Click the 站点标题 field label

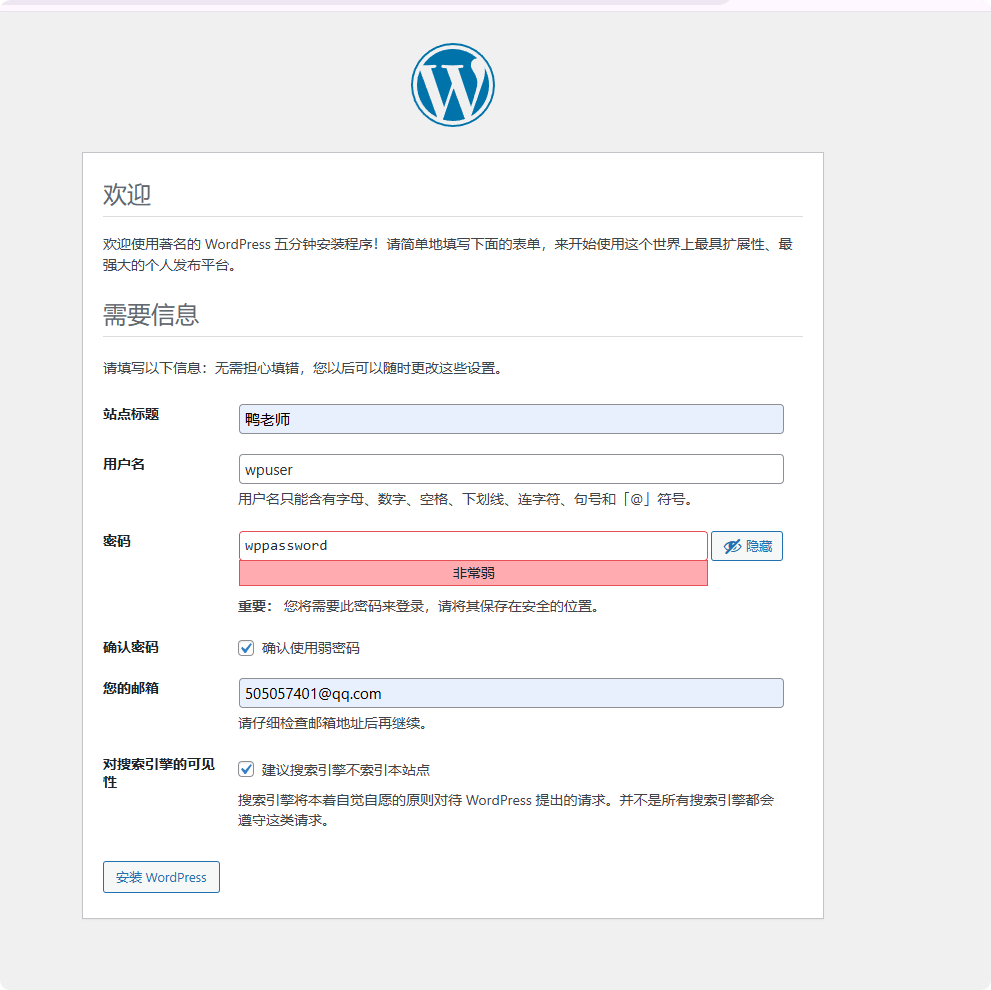(x=131, y=414)
